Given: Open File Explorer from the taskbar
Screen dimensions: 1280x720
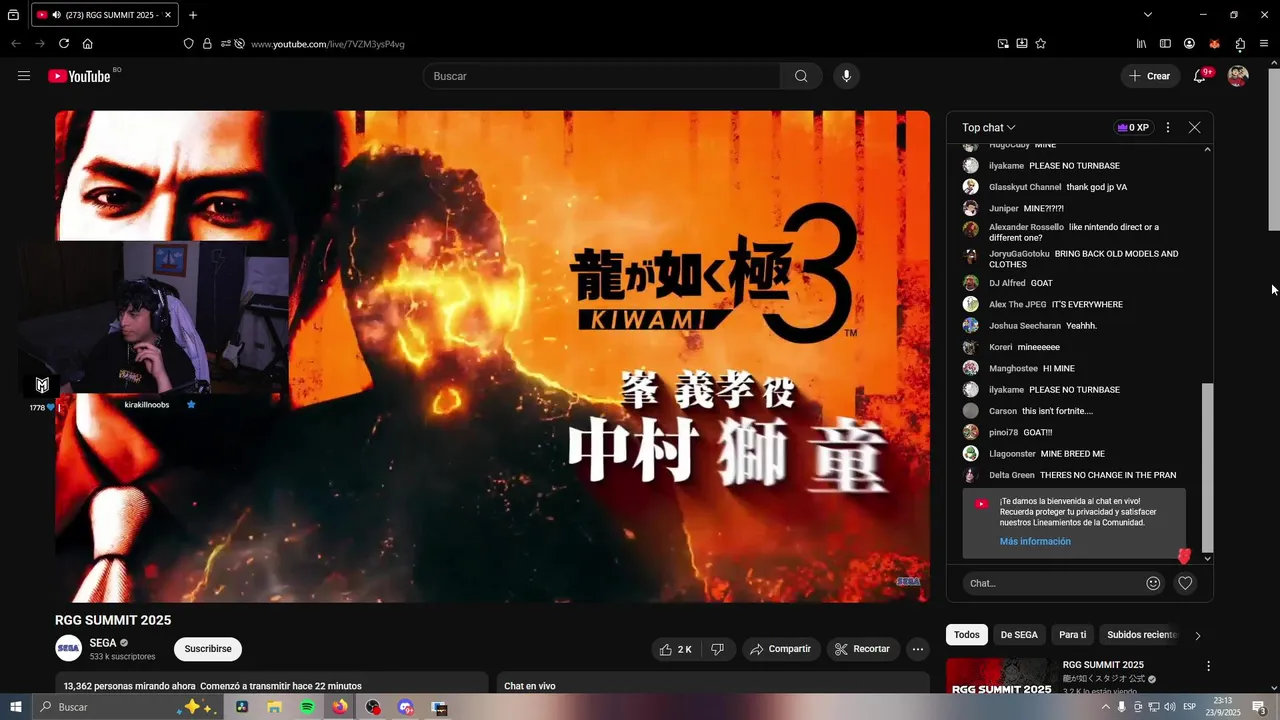Looking at the screenshot, I should [274, 707].
